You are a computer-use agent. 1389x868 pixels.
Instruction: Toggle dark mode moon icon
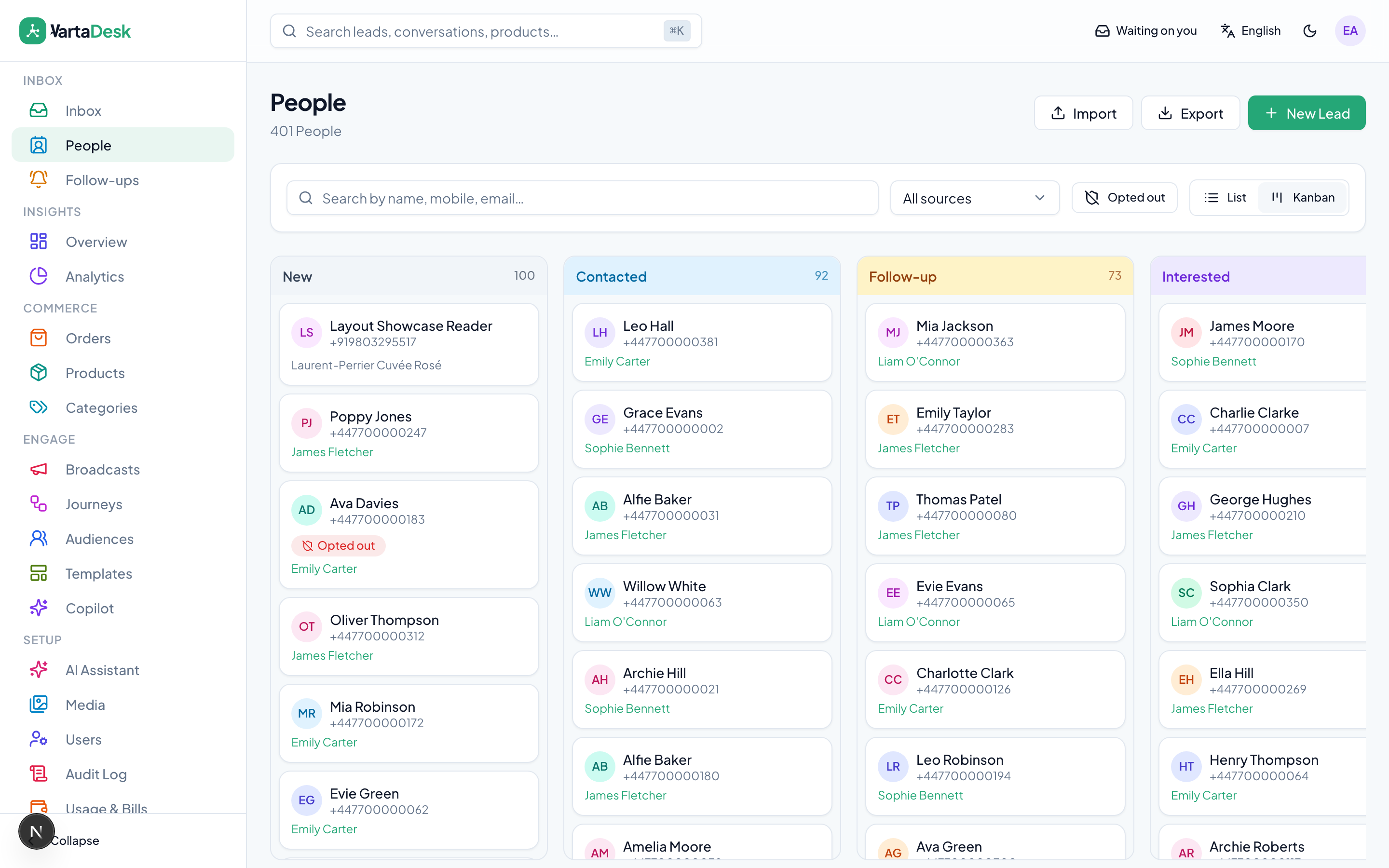[x=1309, y=31]
